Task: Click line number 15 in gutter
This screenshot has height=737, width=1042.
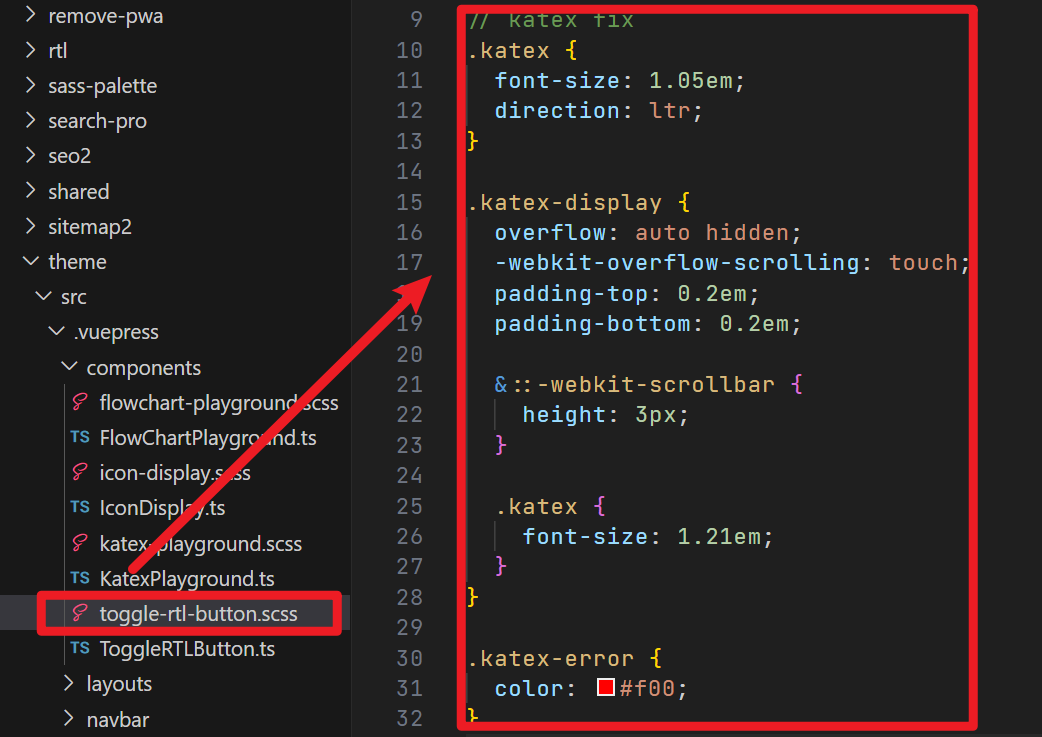Action: (x=409, y=201)
